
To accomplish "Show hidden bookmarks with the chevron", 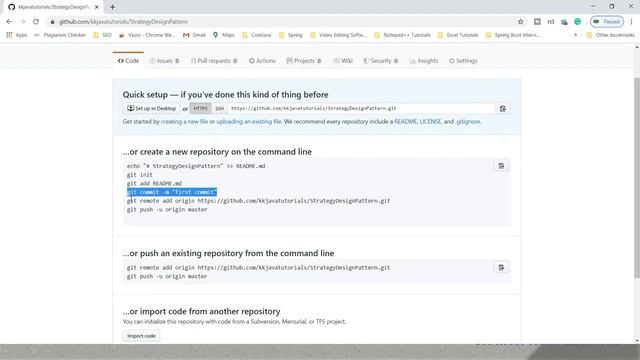I will 576,35.
